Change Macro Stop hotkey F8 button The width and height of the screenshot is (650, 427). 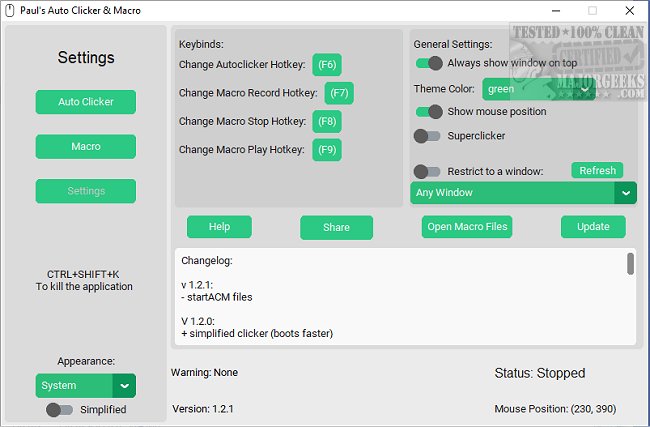[x=327, y=121]
